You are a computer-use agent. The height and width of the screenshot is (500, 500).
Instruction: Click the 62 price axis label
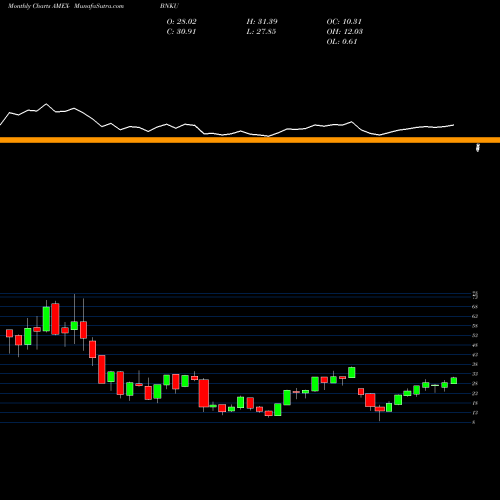[475, 316]
